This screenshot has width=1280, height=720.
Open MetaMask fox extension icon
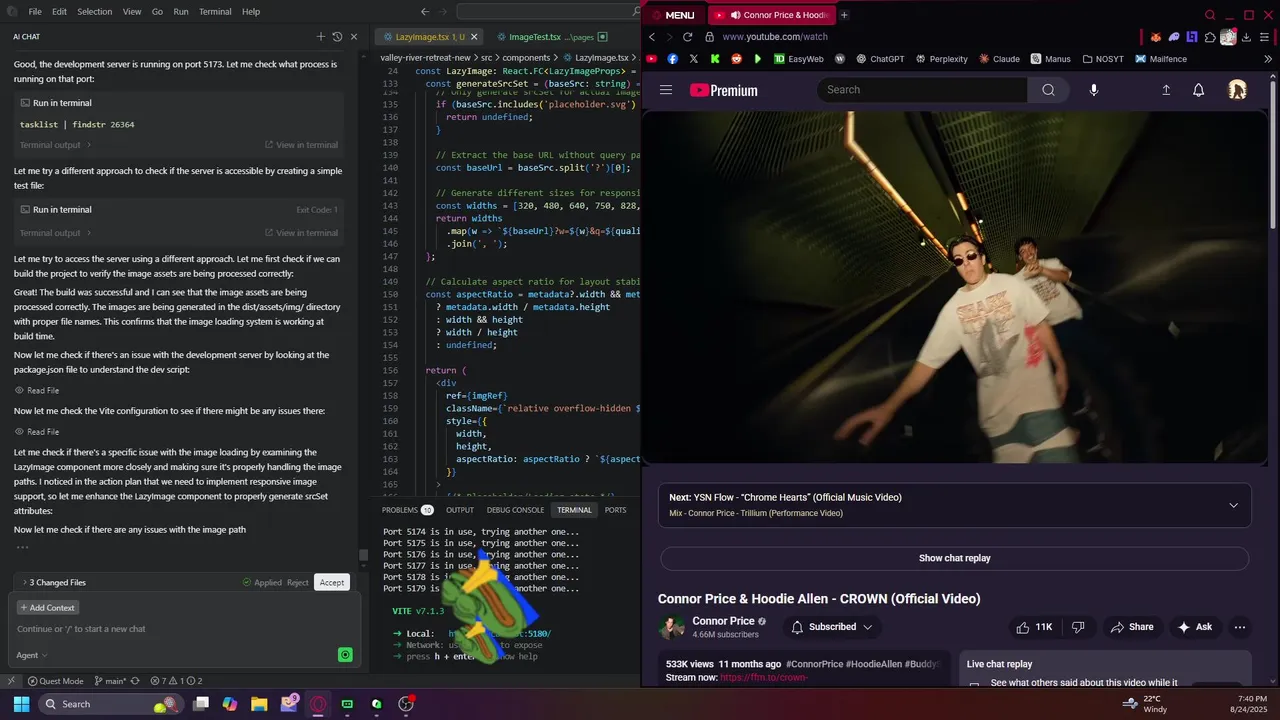(1156, 37)
